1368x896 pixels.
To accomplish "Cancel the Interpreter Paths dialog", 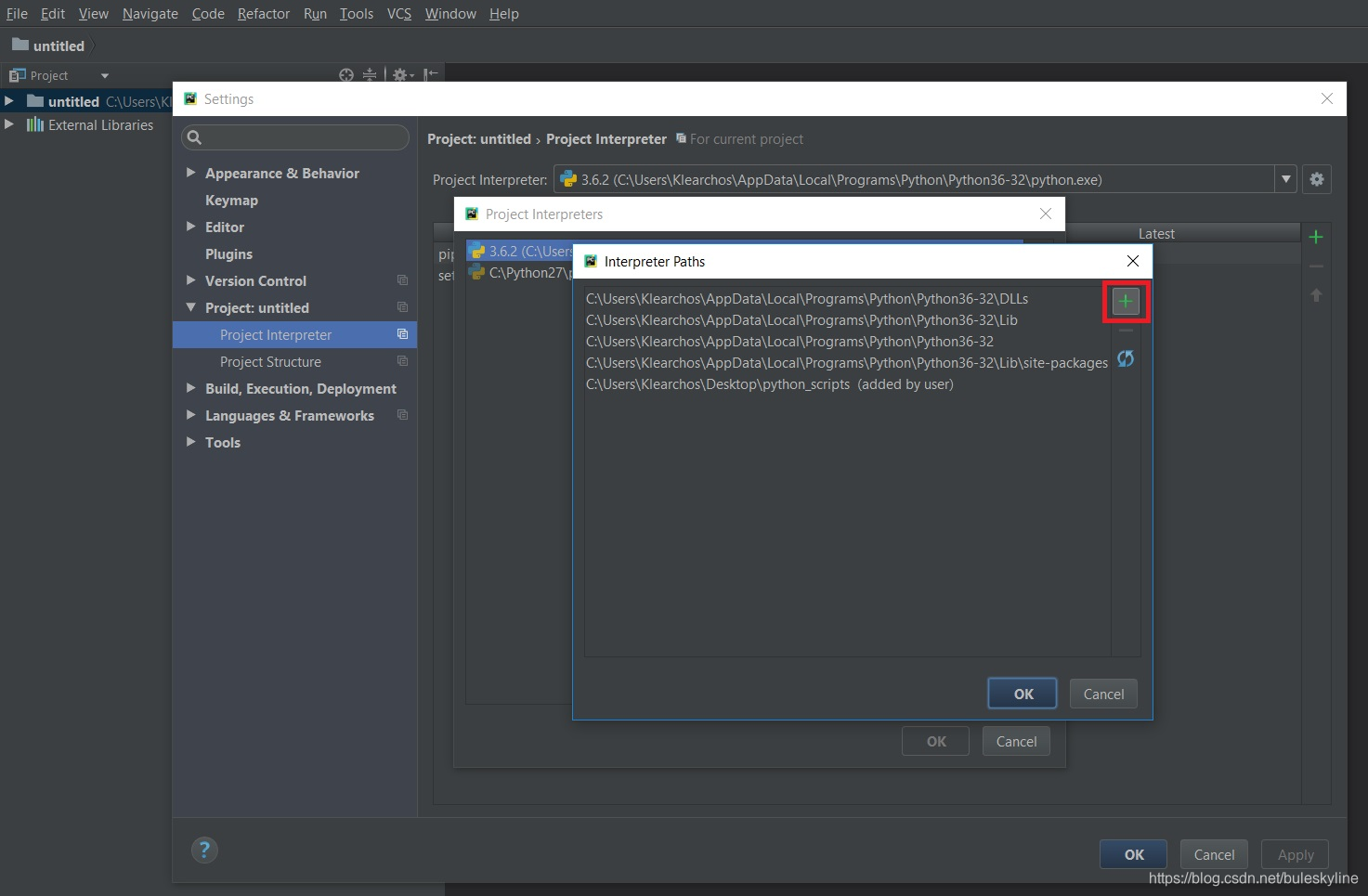I will click(x=1103, y=694).
